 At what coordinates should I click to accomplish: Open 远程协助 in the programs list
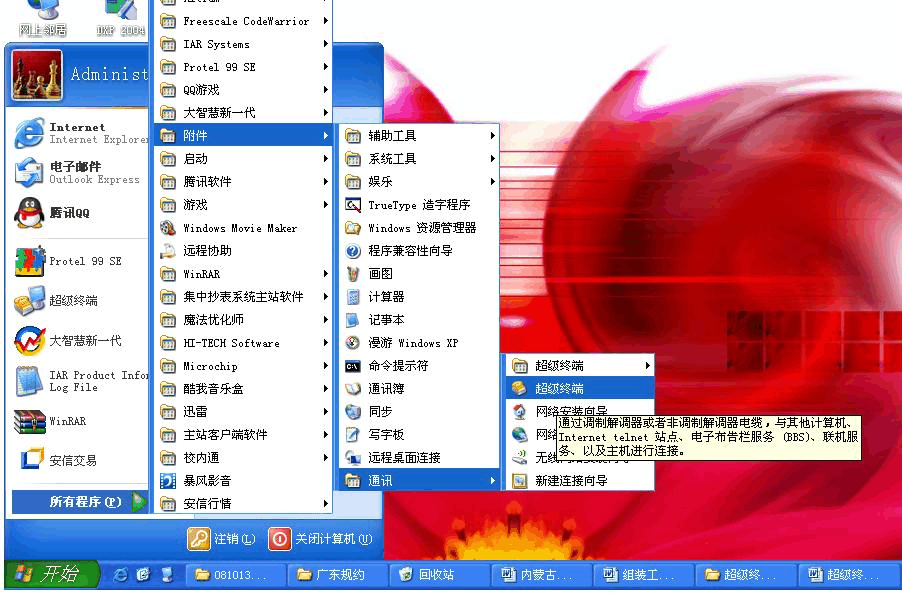click(x=243, y=251)
